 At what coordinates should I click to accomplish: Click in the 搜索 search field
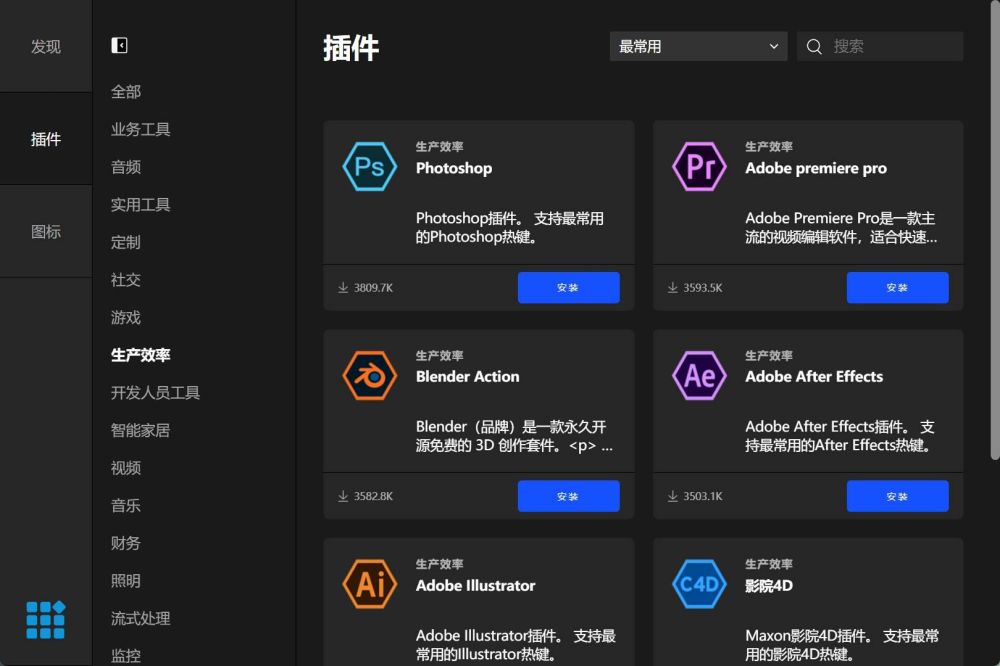[880, 47]
